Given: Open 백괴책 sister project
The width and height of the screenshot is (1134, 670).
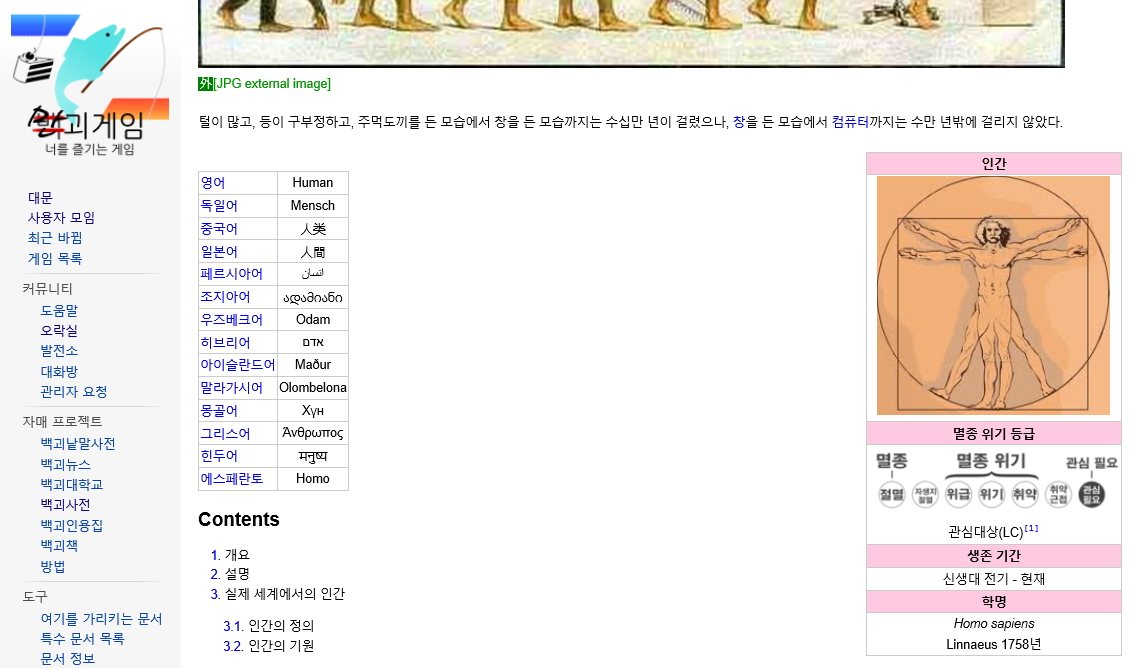Looking at the screenshot, I should coord(59,546).
